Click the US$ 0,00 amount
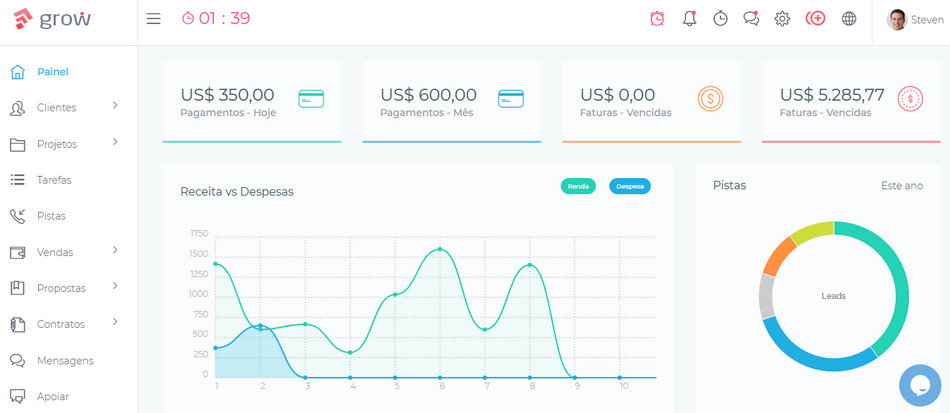The image size is (950, 413). [617, 94]
